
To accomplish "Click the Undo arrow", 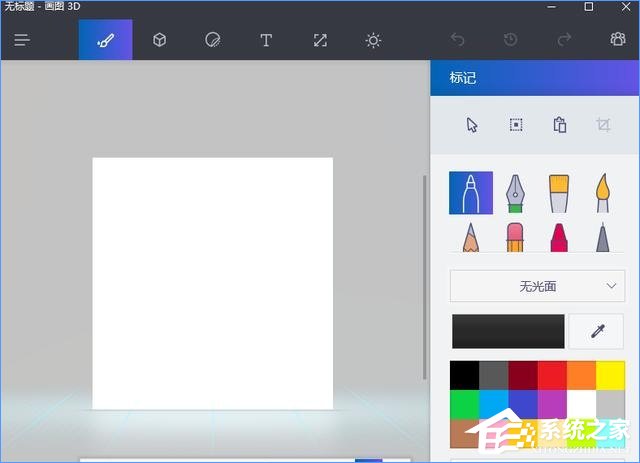I will coord(457,40).
